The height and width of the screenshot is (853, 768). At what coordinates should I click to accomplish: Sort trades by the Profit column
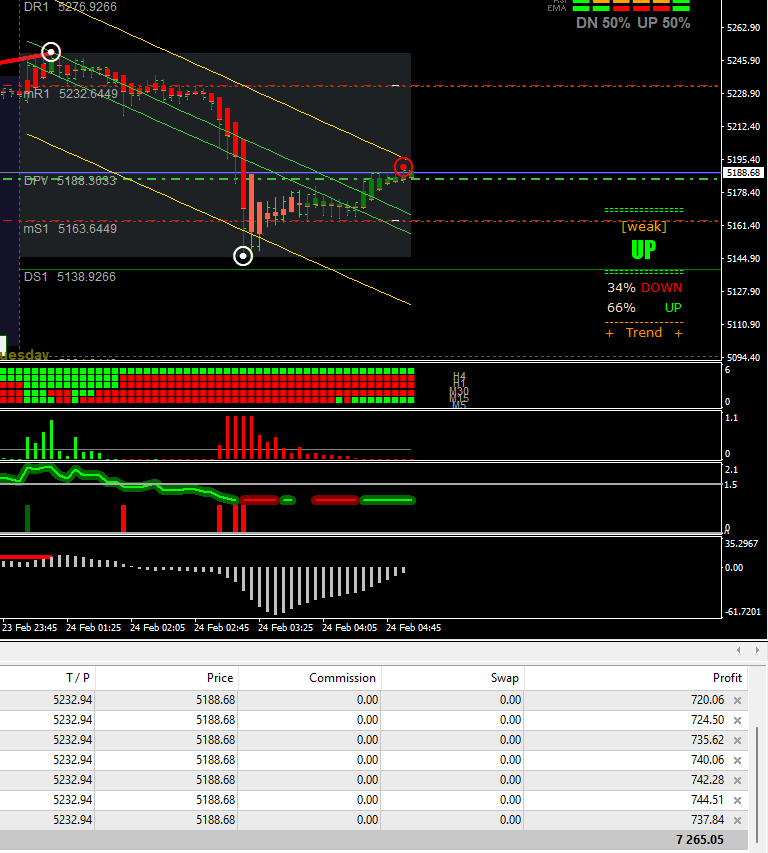click(x=727, y=678)
